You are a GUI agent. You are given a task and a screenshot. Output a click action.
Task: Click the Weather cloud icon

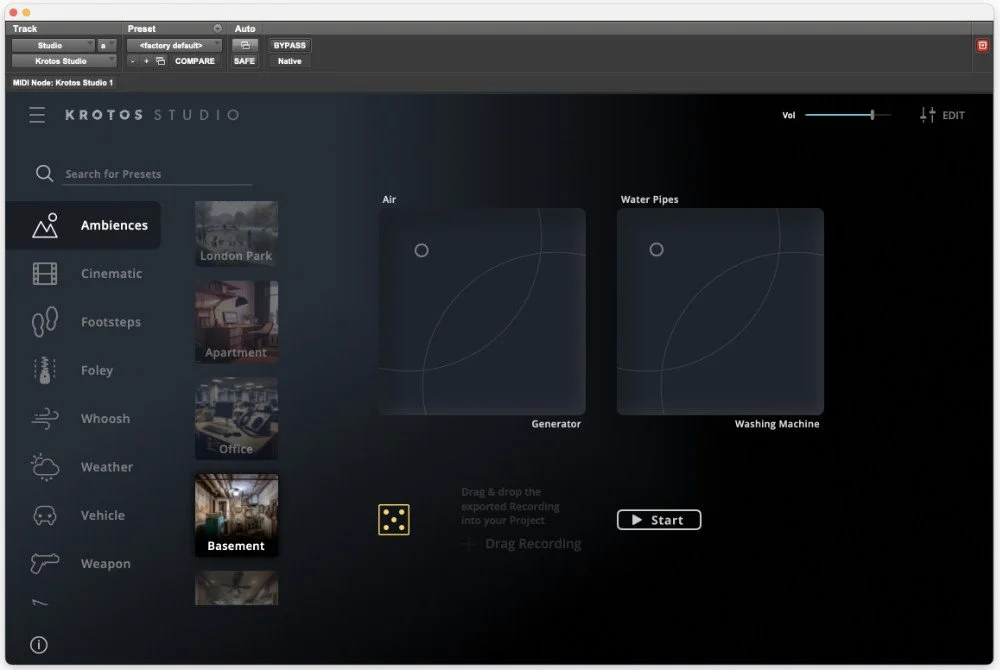45,467
